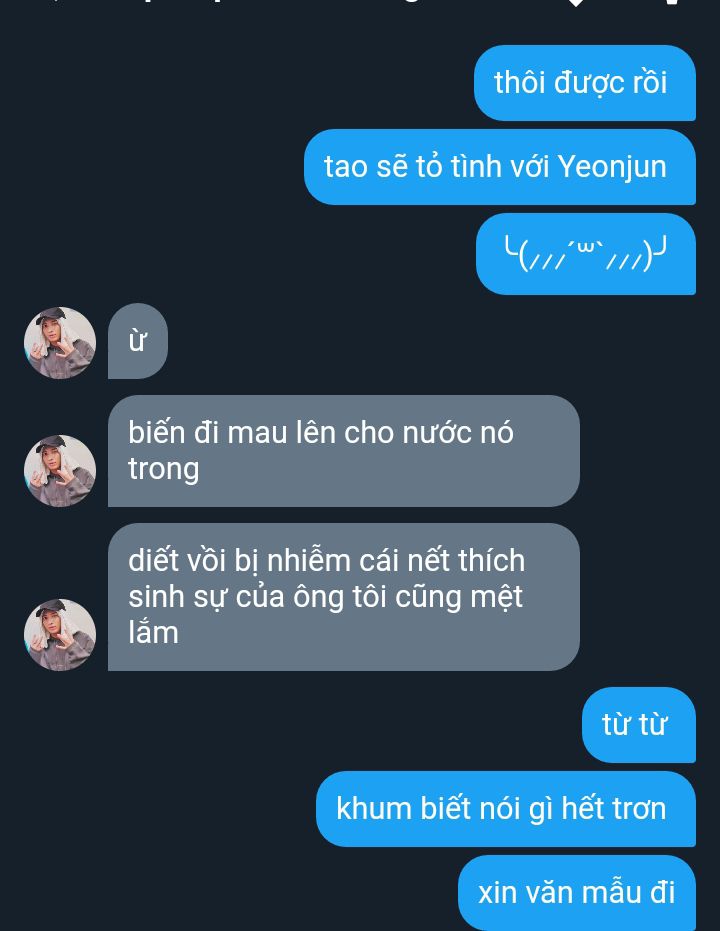
Task: Tap the avatar next to "biến đi mau lên" message
Action: click(60, 471)
